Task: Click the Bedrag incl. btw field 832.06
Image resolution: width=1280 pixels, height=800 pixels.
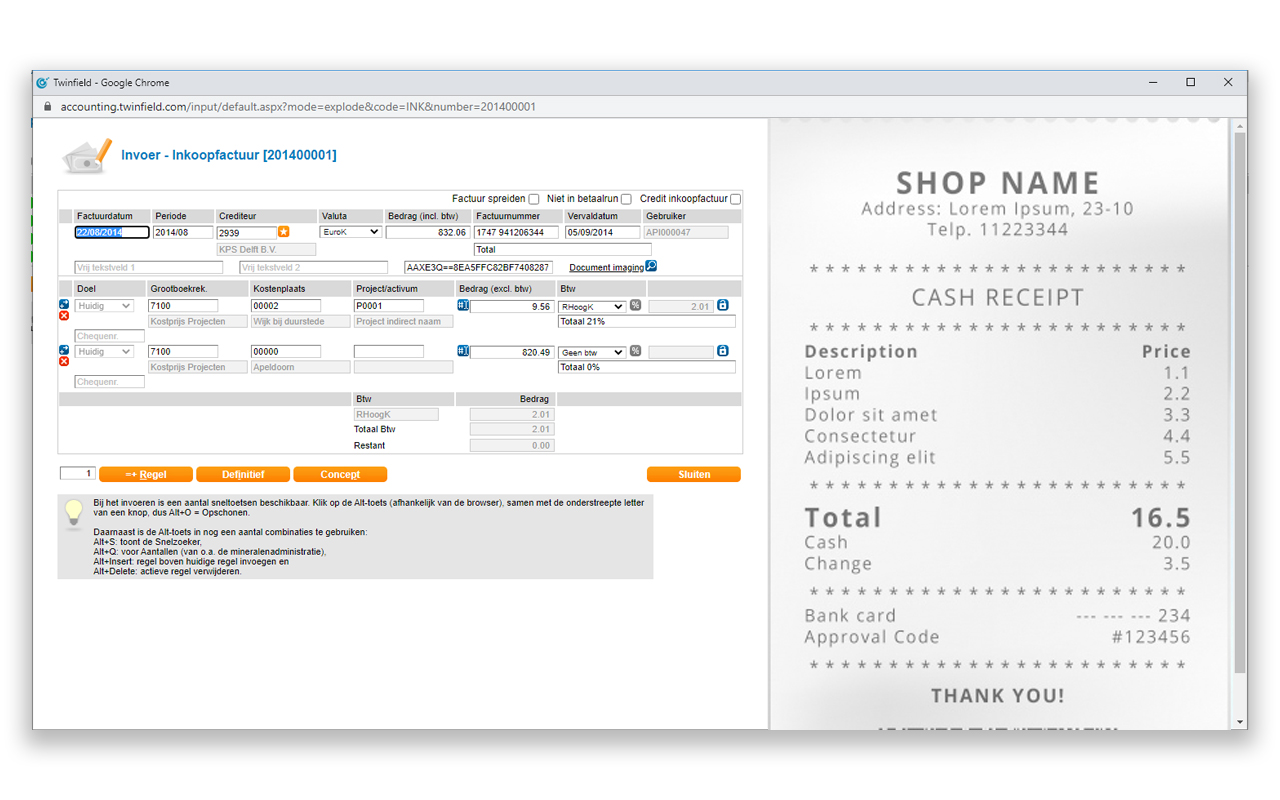Action: [427, 232]
